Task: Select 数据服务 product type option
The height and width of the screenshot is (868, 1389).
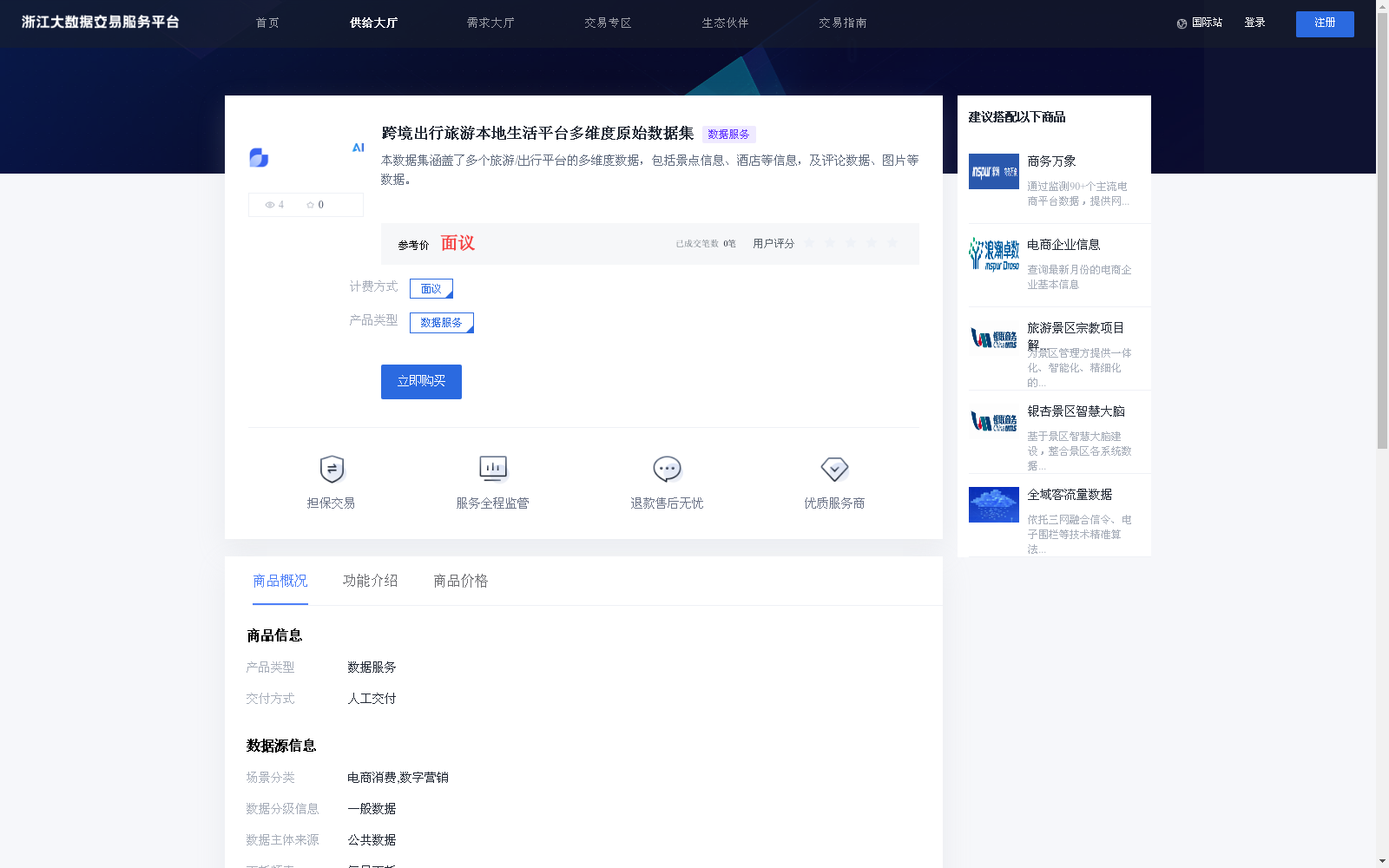Action: point(442,323)
